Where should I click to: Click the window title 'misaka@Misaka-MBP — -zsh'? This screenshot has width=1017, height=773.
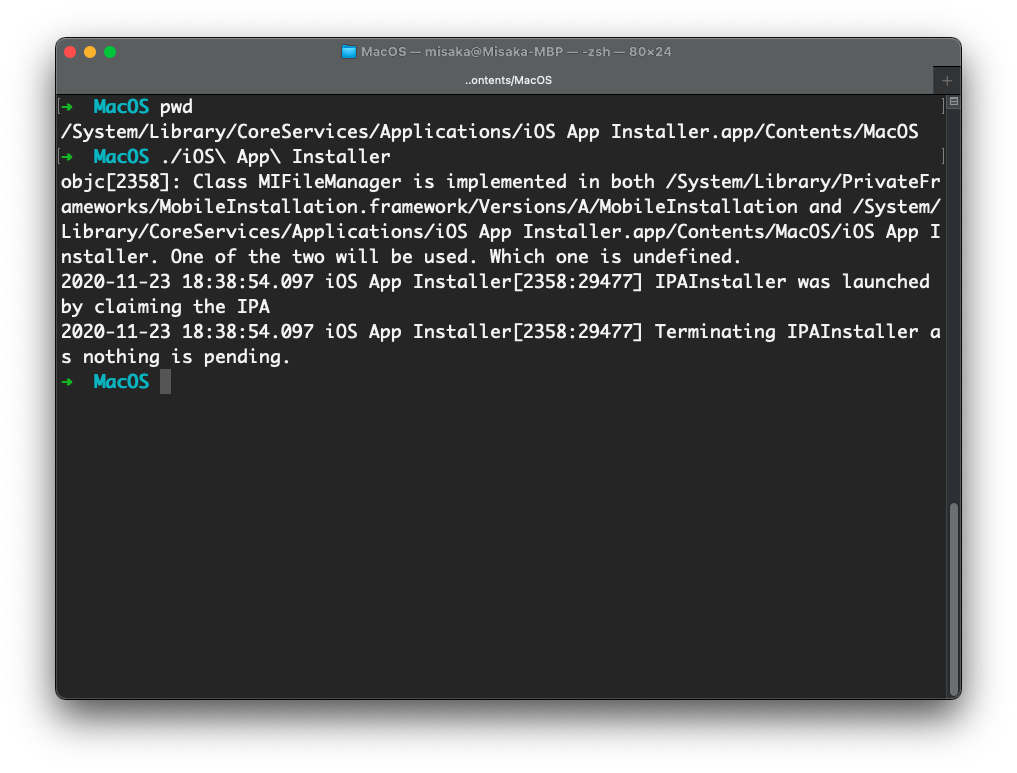(x=518, y=52)
